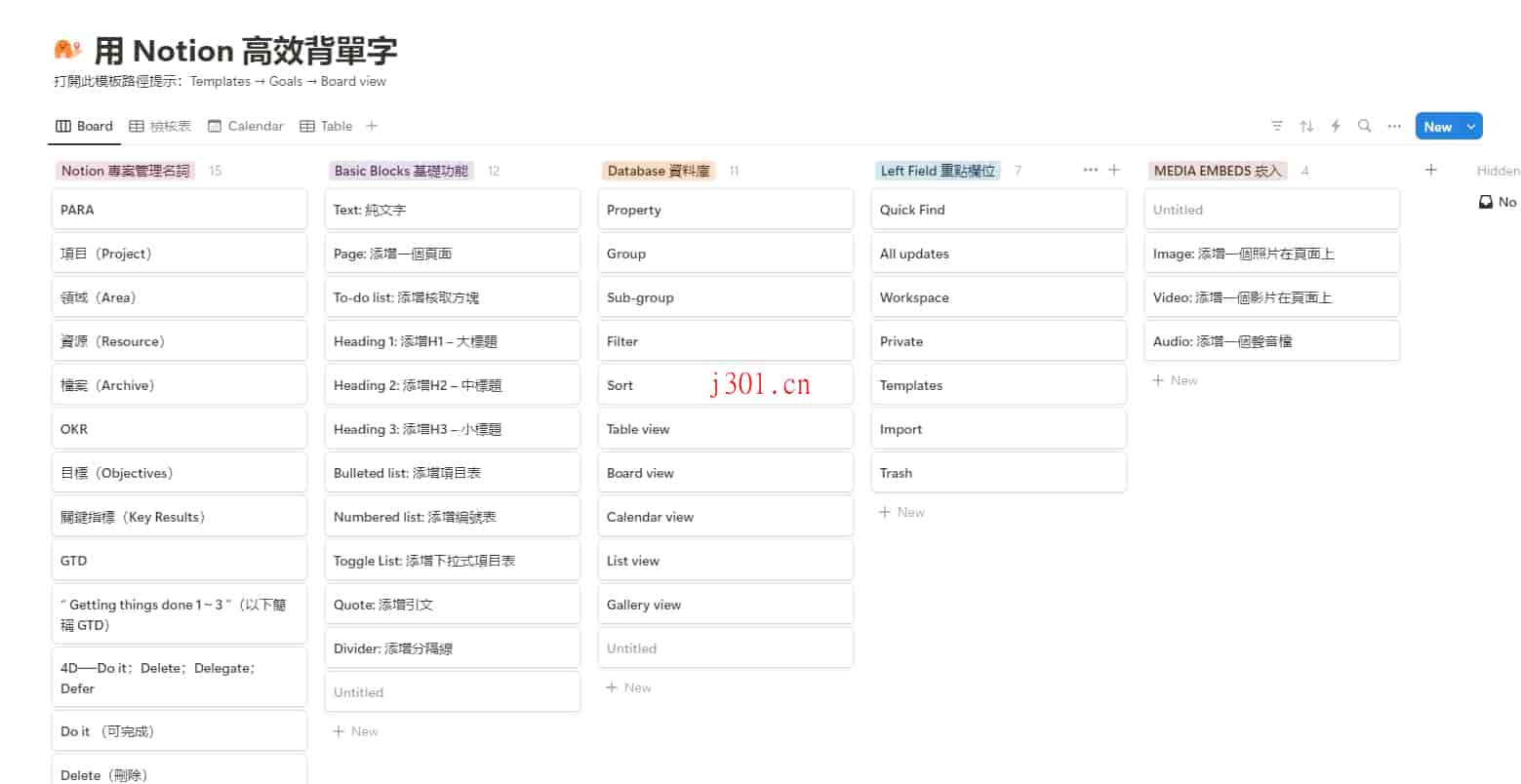Image resolution: width=1521 pixels, height=784 pixels.
Task: Open the Toggle List card
Action: point(453,561)
